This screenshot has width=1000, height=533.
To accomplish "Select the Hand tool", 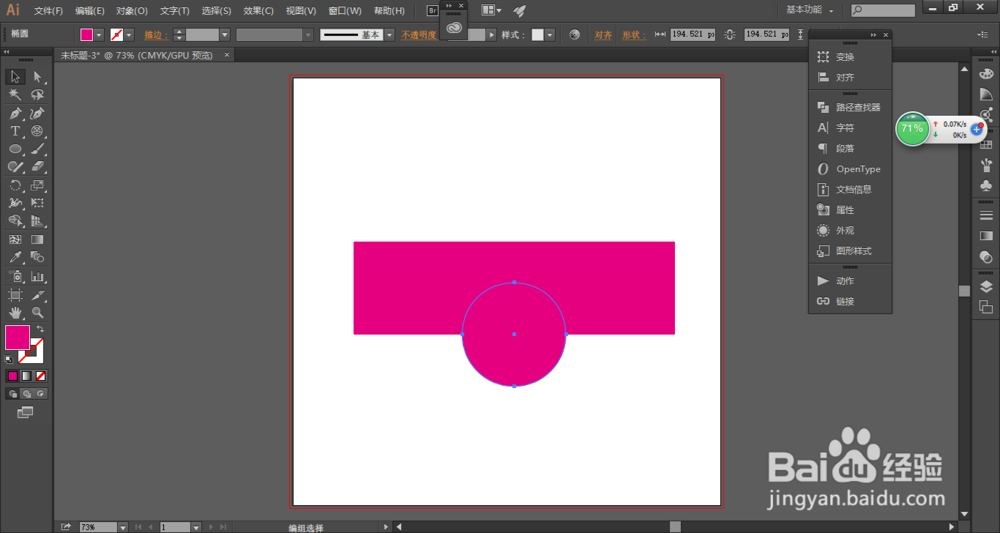I will (15, 312).
